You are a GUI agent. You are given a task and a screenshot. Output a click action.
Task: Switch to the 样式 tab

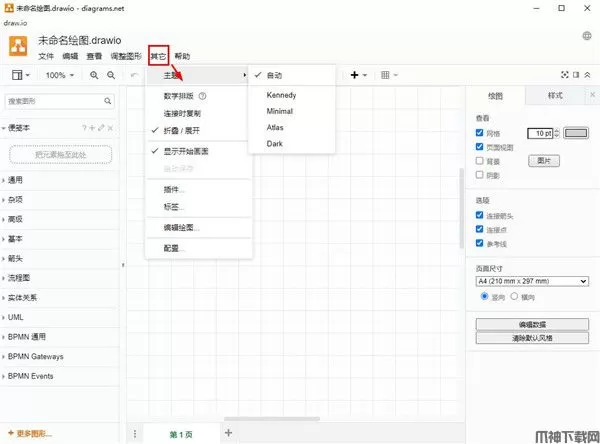555,95
